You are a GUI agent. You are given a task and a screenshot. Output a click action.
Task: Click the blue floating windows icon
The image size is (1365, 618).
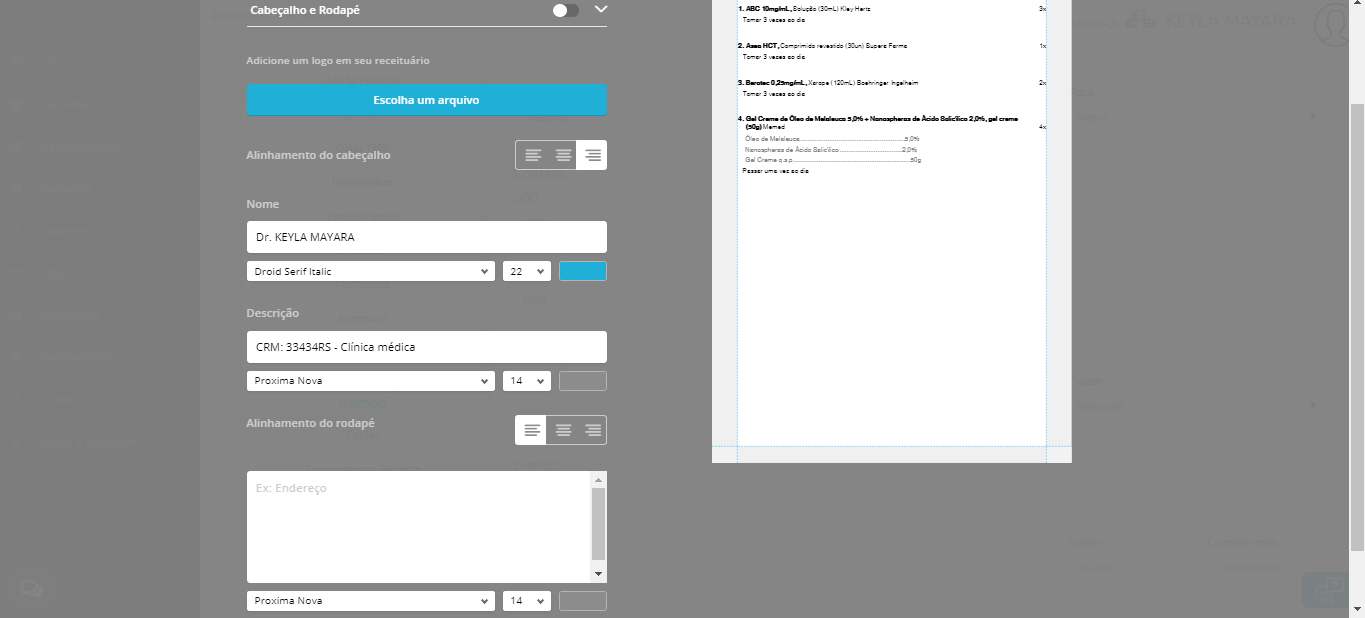pyautogui.click(x=1327, y=590)
